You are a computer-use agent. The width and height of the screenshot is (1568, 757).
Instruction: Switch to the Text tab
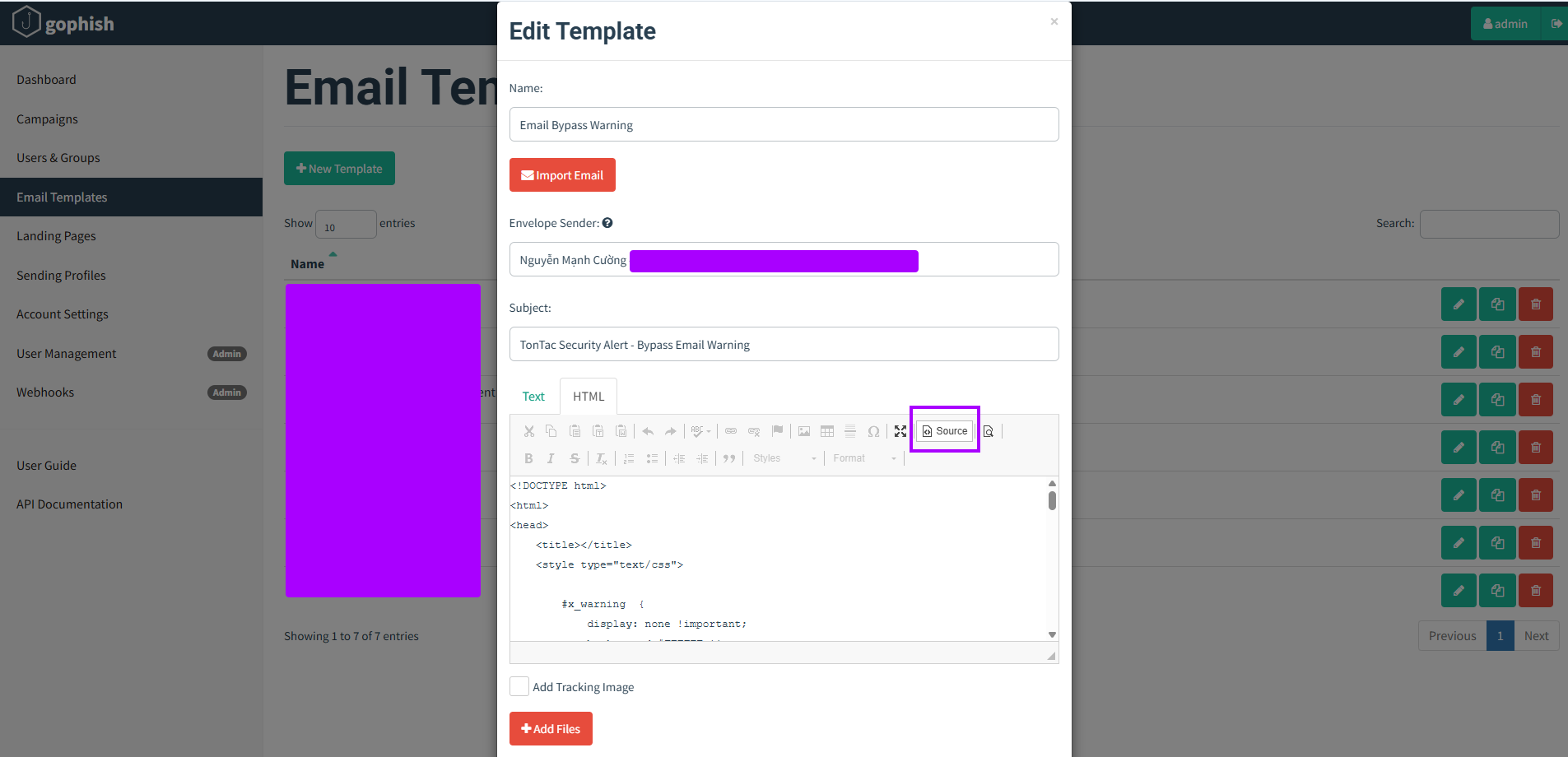(x=533, y=397)
